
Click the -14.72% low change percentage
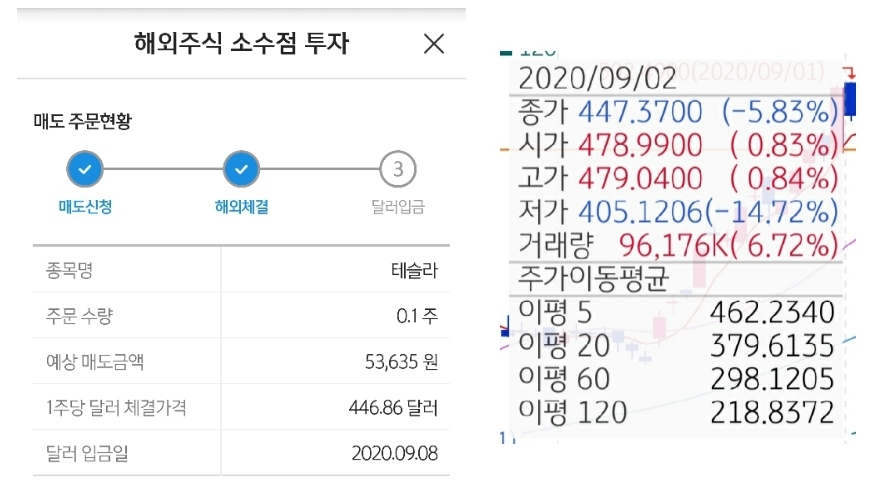pyautogui.click(x=772, y=211)
